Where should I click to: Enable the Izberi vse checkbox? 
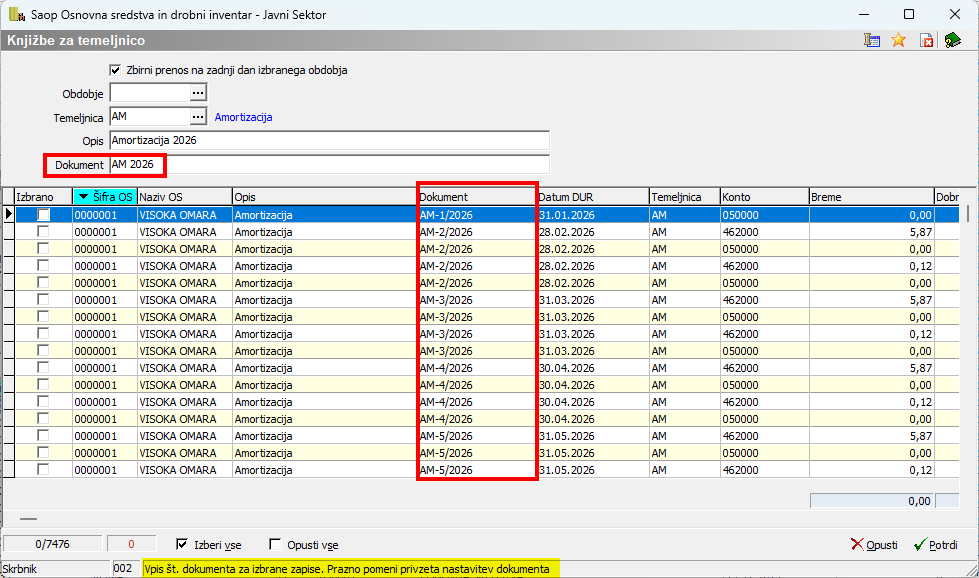click(182, 545)
